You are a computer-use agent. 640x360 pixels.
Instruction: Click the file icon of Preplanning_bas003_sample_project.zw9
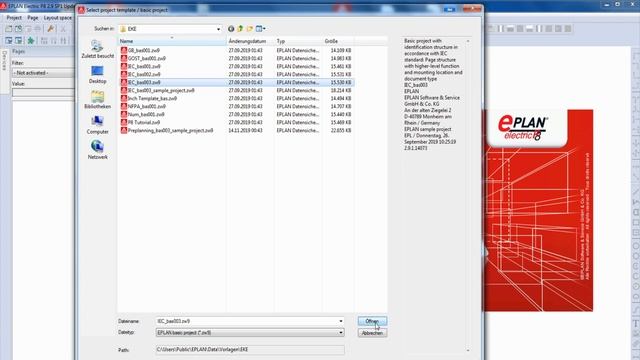point(124,130)
